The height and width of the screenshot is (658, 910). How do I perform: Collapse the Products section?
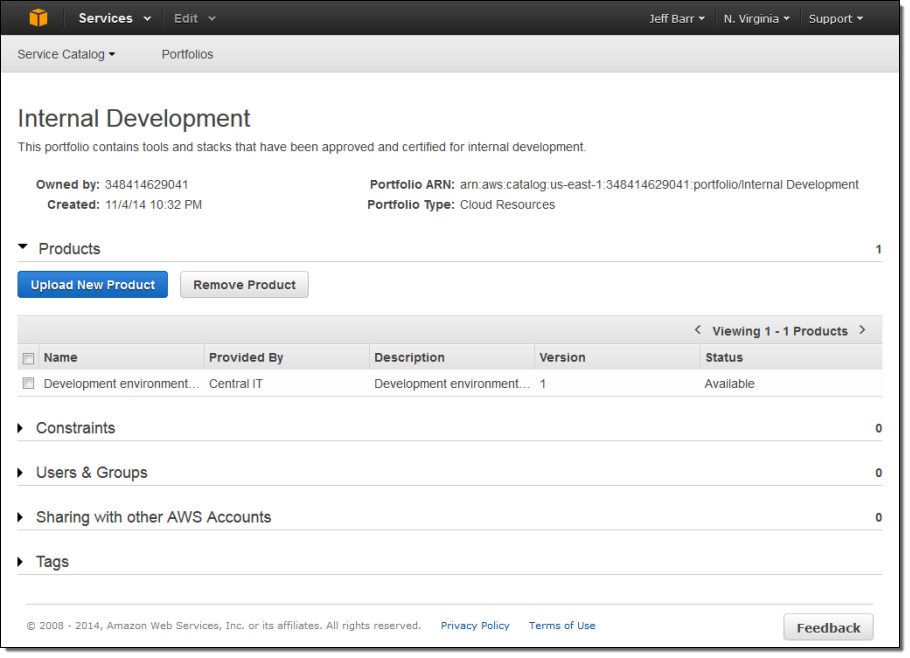[23, 248]
